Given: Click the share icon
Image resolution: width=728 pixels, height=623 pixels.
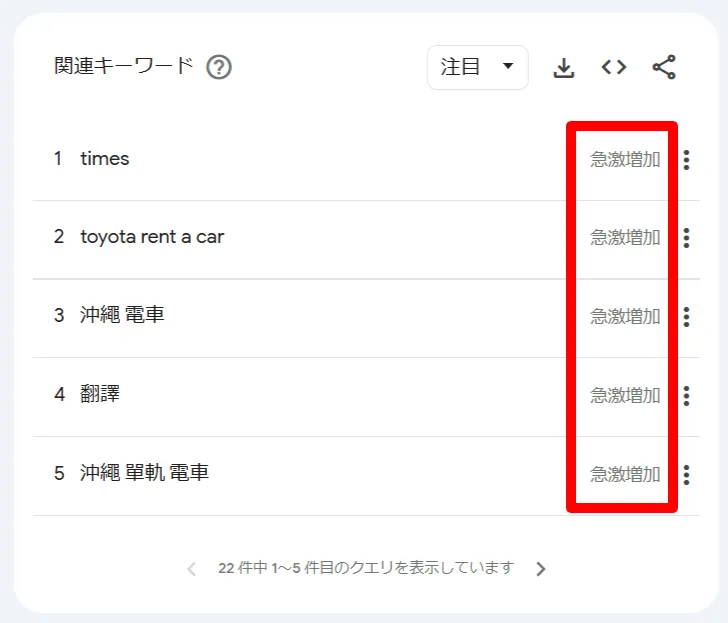Looking at the screenshot, I should pos(664,67).
